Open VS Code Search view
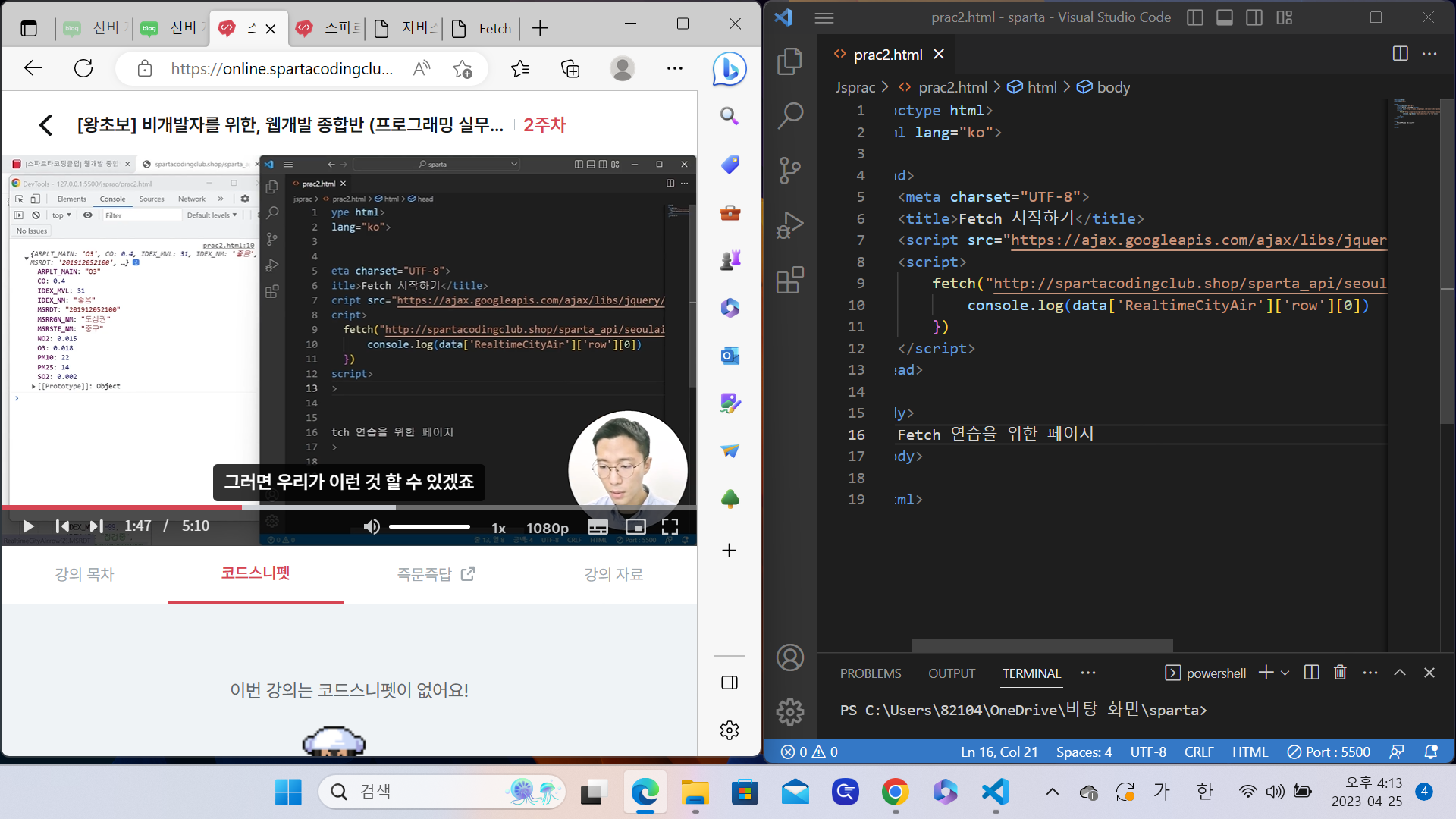Image resolution: width=1456 pixels, height=819 pixels. (x=790, y=116)
